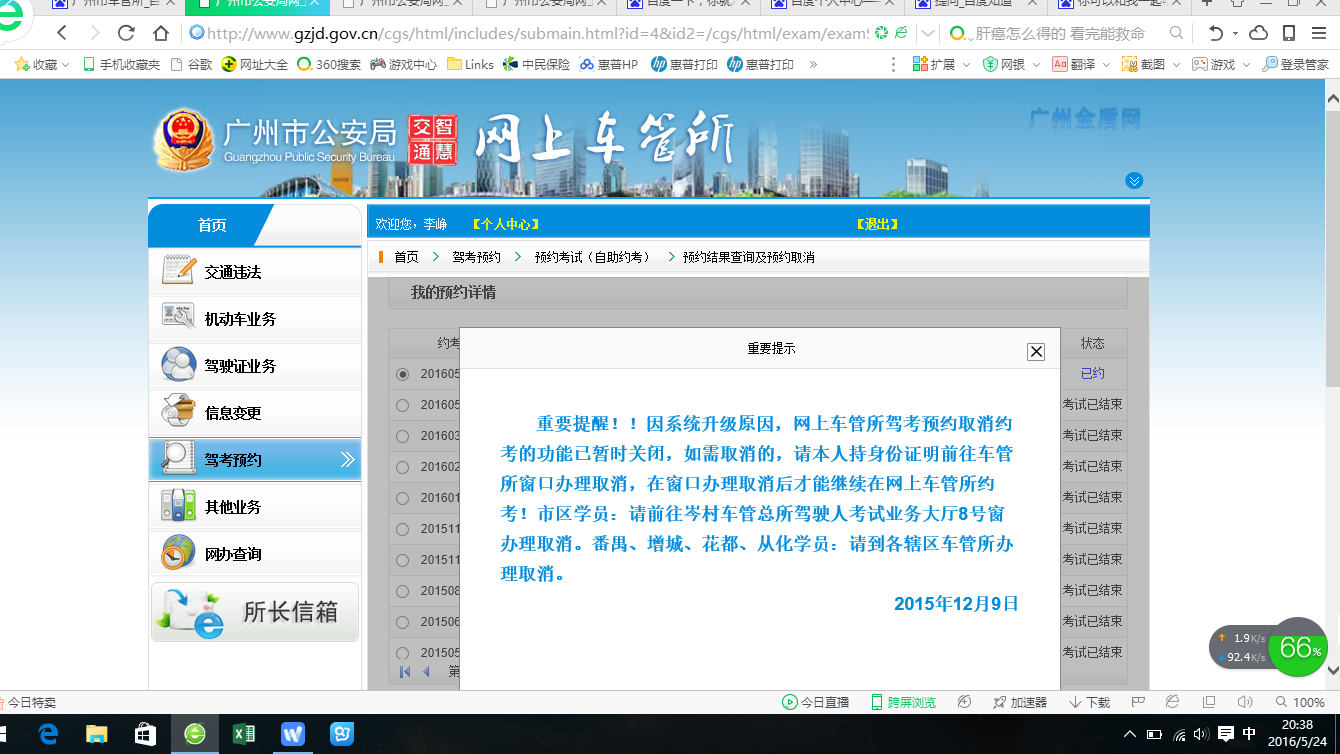Viewport: 1340px width, 754px height.
Task: Click 退出 to log out
Action: click(877, 224)
